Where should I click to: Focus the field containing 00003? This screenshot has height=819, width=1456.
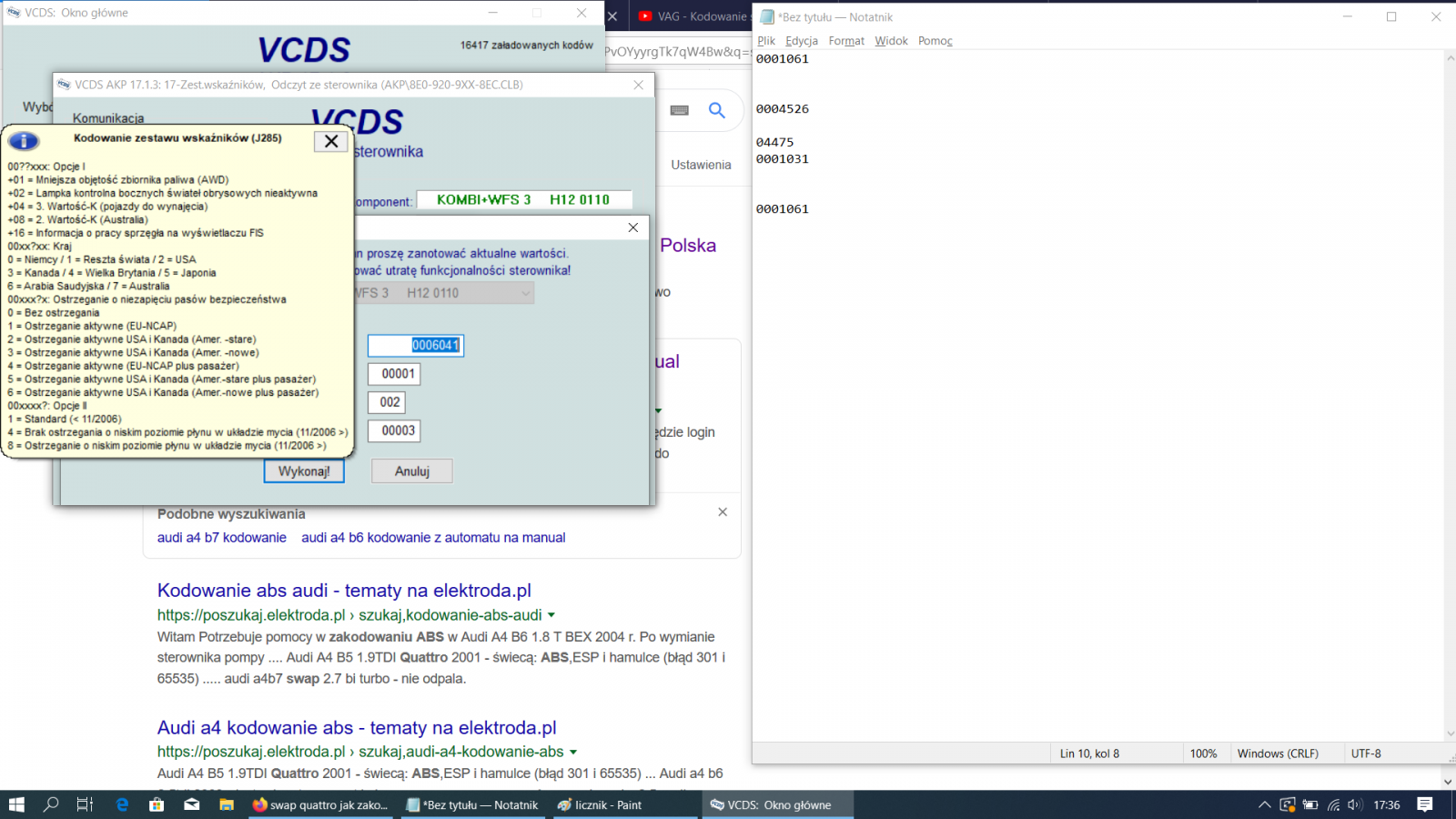click(394, 430)
